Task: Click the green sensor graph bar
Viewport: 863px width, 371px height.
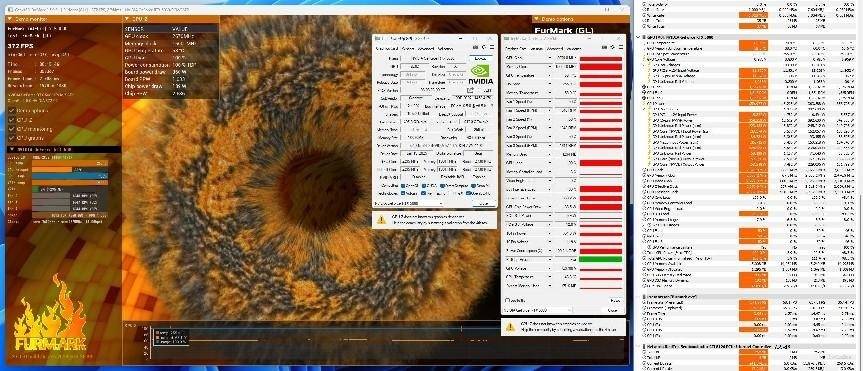Action: (x=600, y=259)
